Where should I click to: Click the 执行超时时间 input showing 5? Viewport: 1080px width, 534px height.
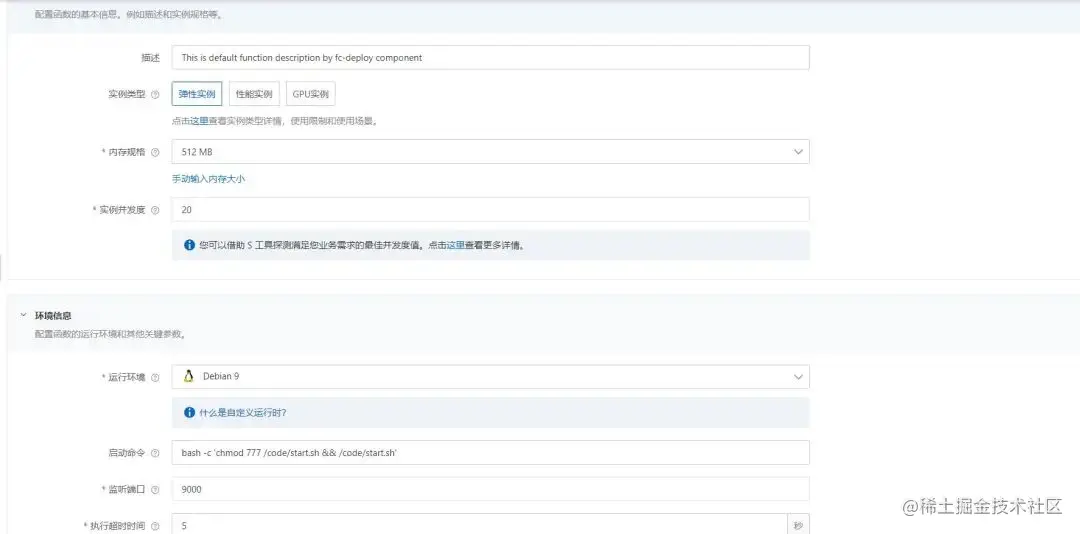pyautogui.click(x=479, y=525)
